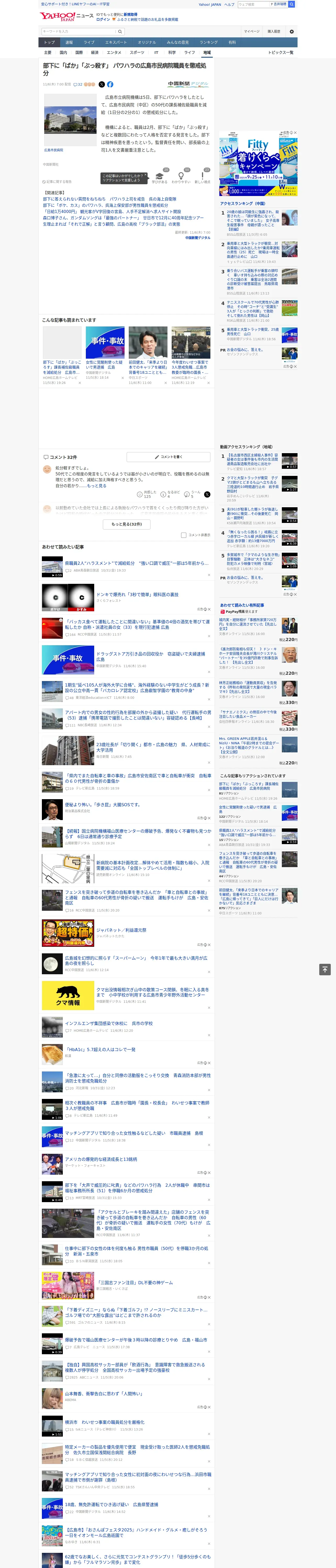Share the first comment on X

(207, 494)
